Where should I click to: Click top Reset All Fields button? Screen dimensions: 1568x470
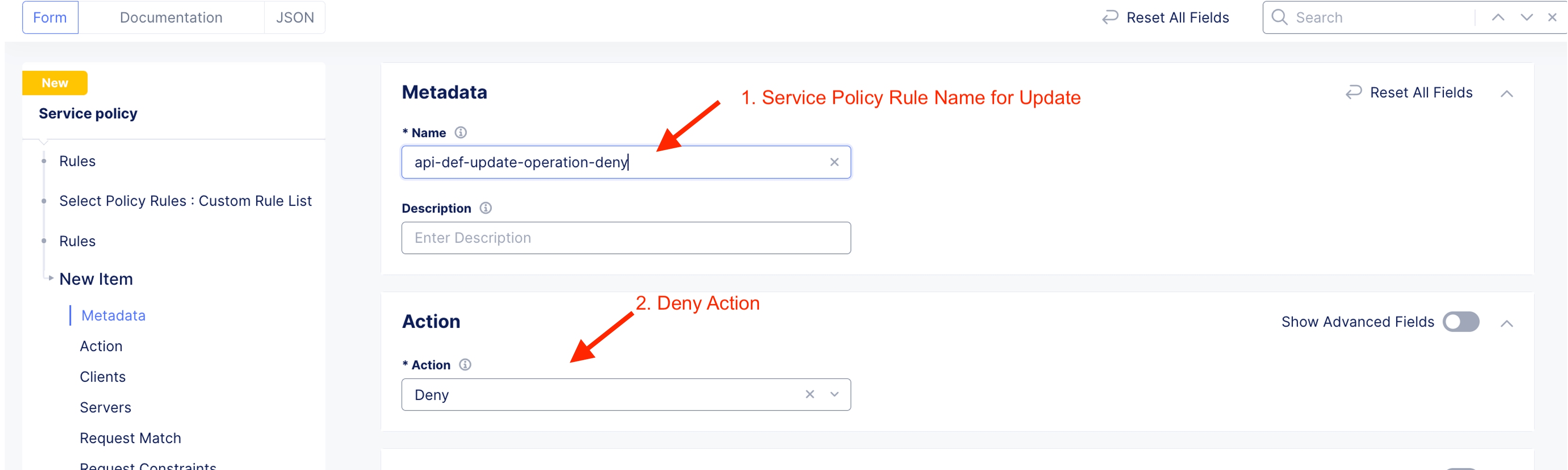(x=1166, y=17)
